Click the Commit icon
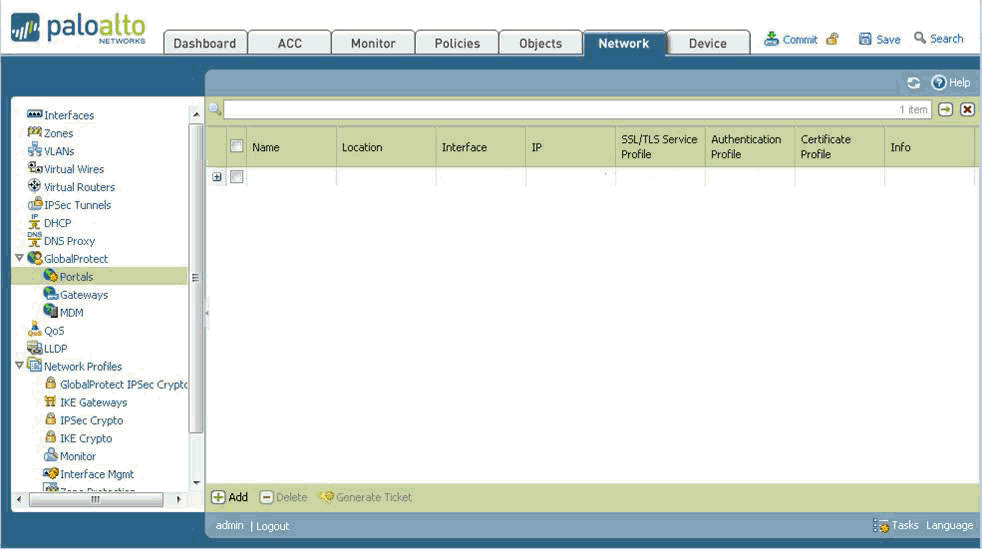 point(771,39)
